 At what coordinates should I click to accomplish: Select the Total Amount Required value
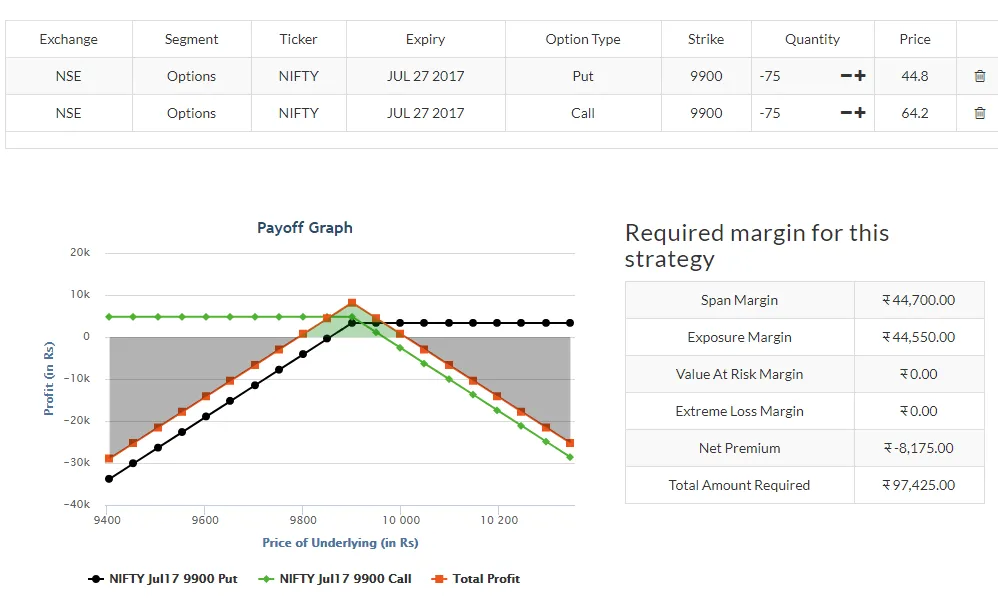pyautogui.click(x=919, y=485)
